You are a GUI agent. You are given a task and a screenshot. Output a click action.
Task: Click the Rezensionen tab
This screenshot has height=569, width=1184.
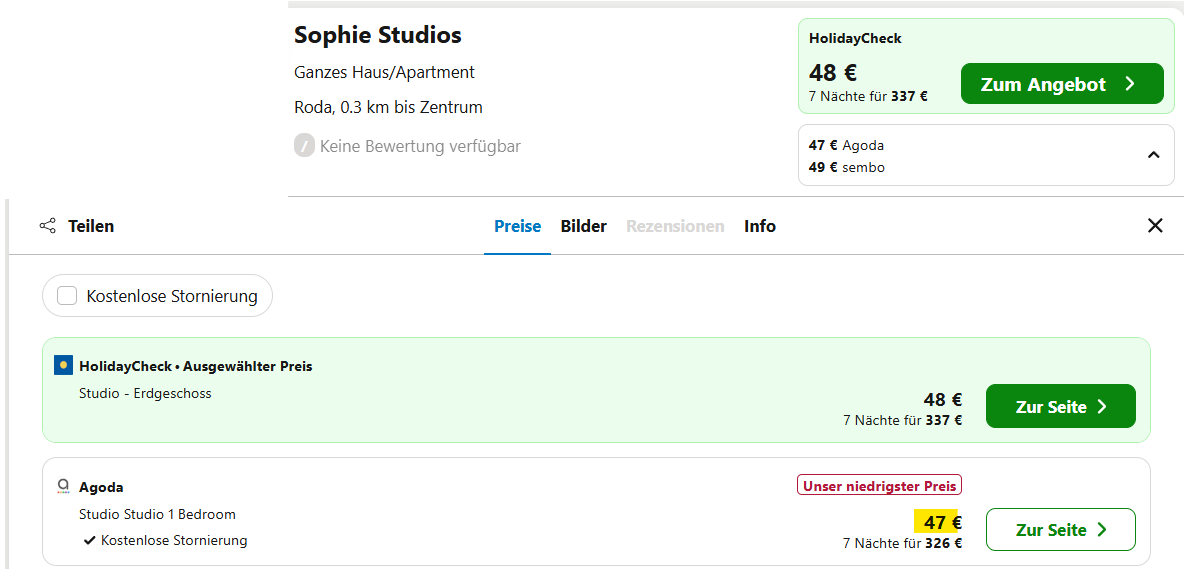pos(675,226)
